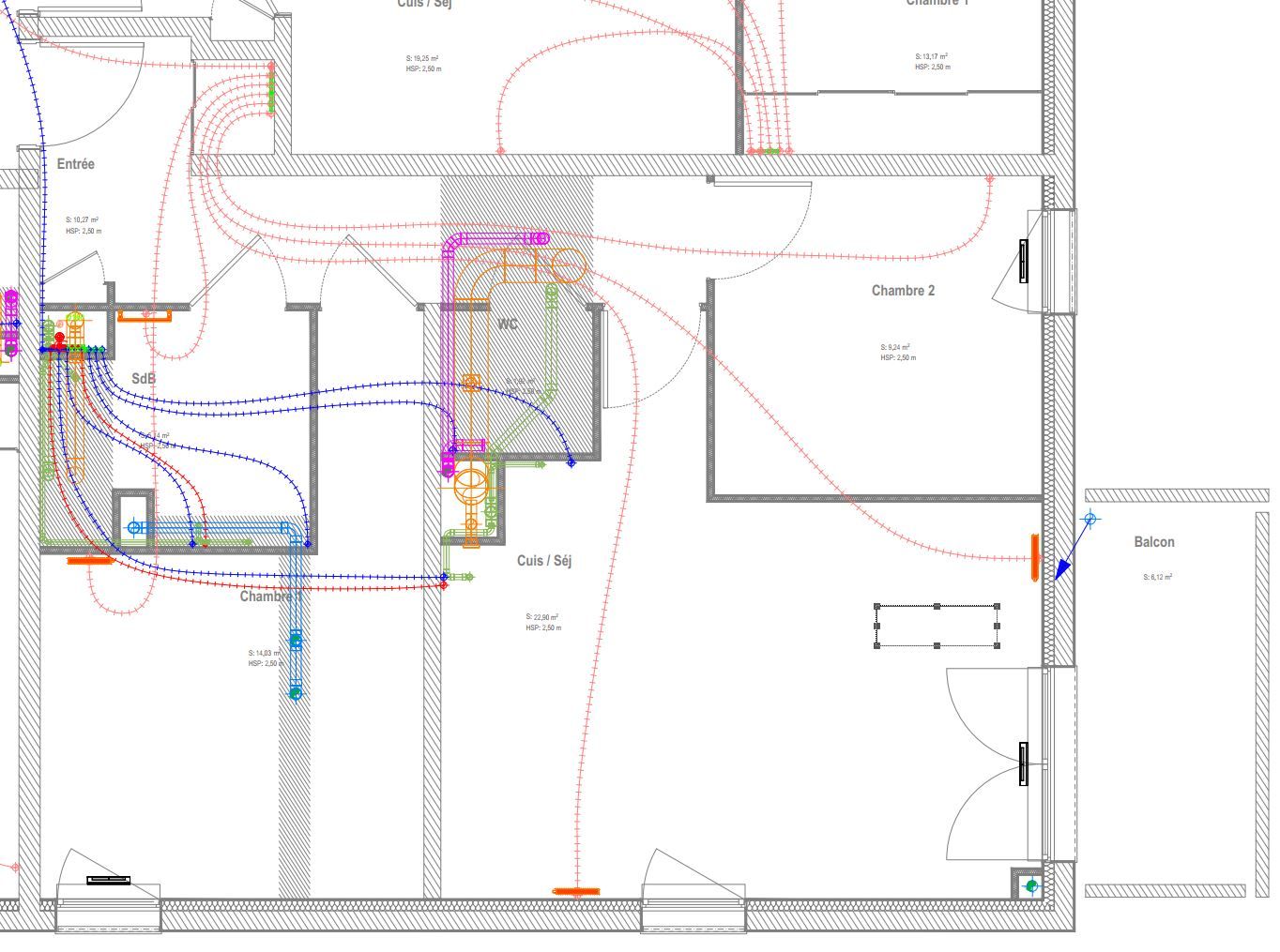Click the blue arrow at the balcony wall

(x=1062, y=568)
